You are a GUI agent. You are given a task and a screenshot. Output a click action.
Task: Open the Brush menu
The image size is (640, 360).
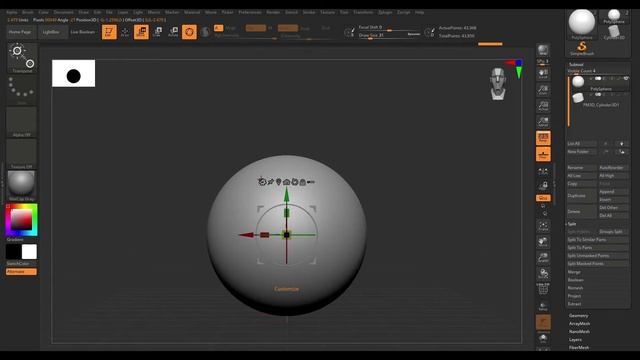point(28,12)
